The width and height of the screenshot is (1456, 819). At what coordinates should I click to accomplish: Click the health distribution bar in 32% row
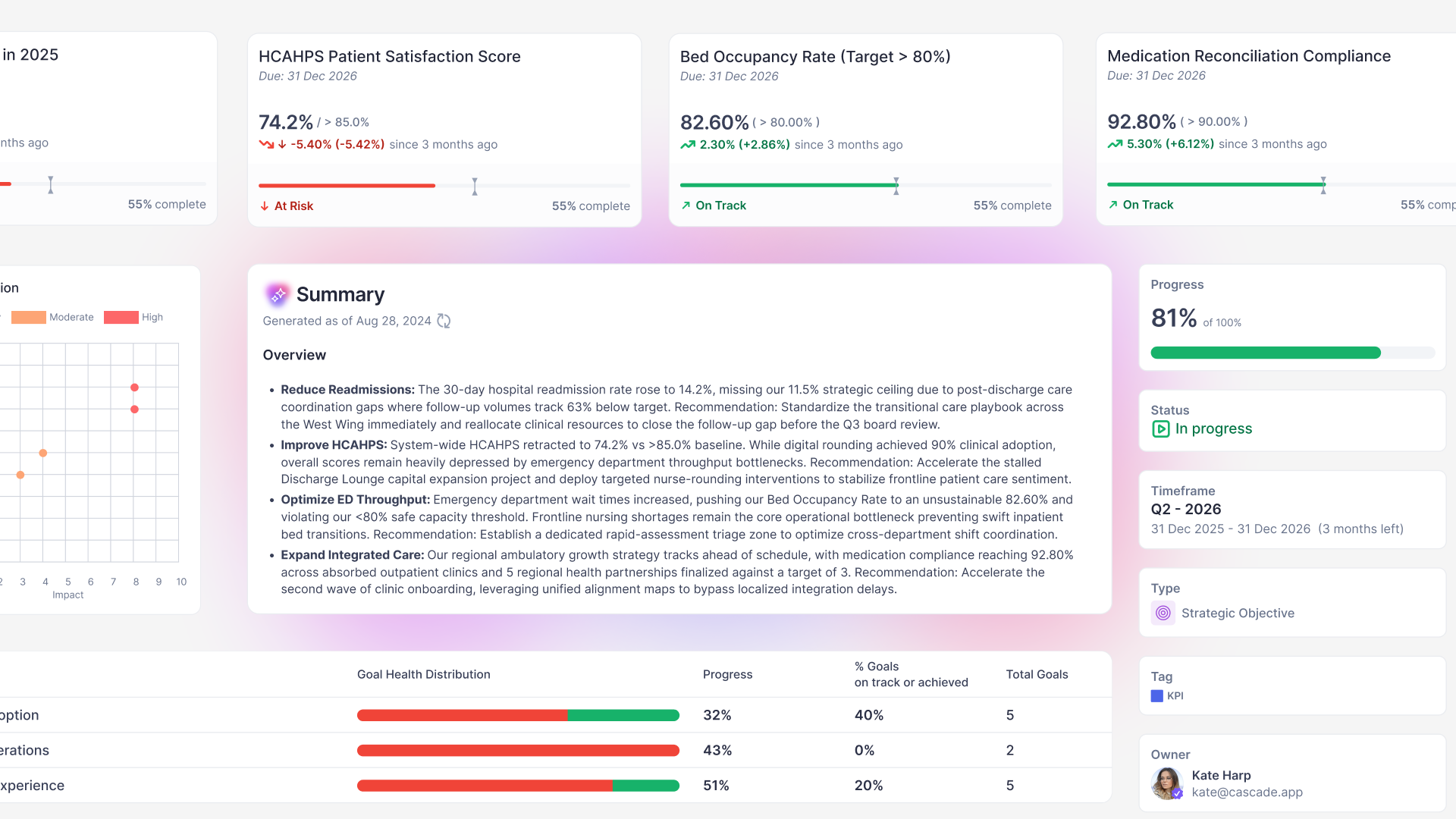click(x=518, y=716)
